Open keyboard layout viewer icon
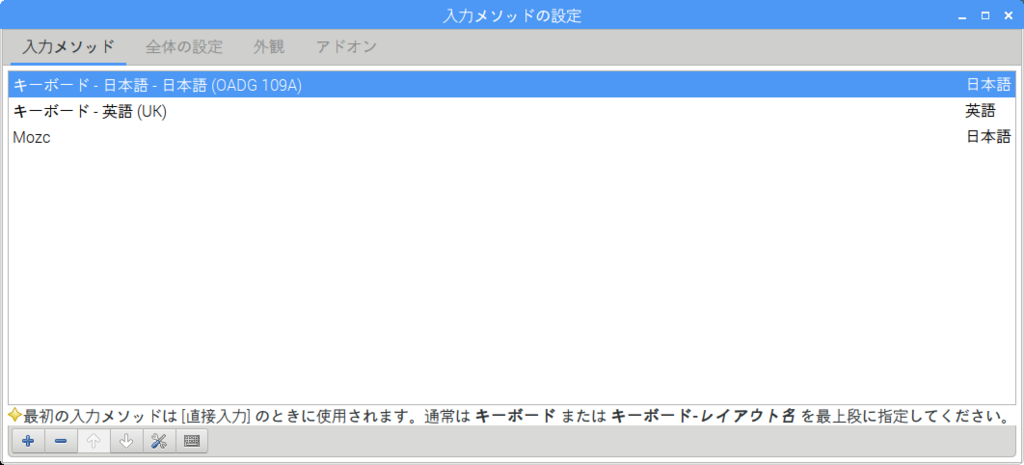This screenshot has height=465, width=1024. click(x=191, y=441)
